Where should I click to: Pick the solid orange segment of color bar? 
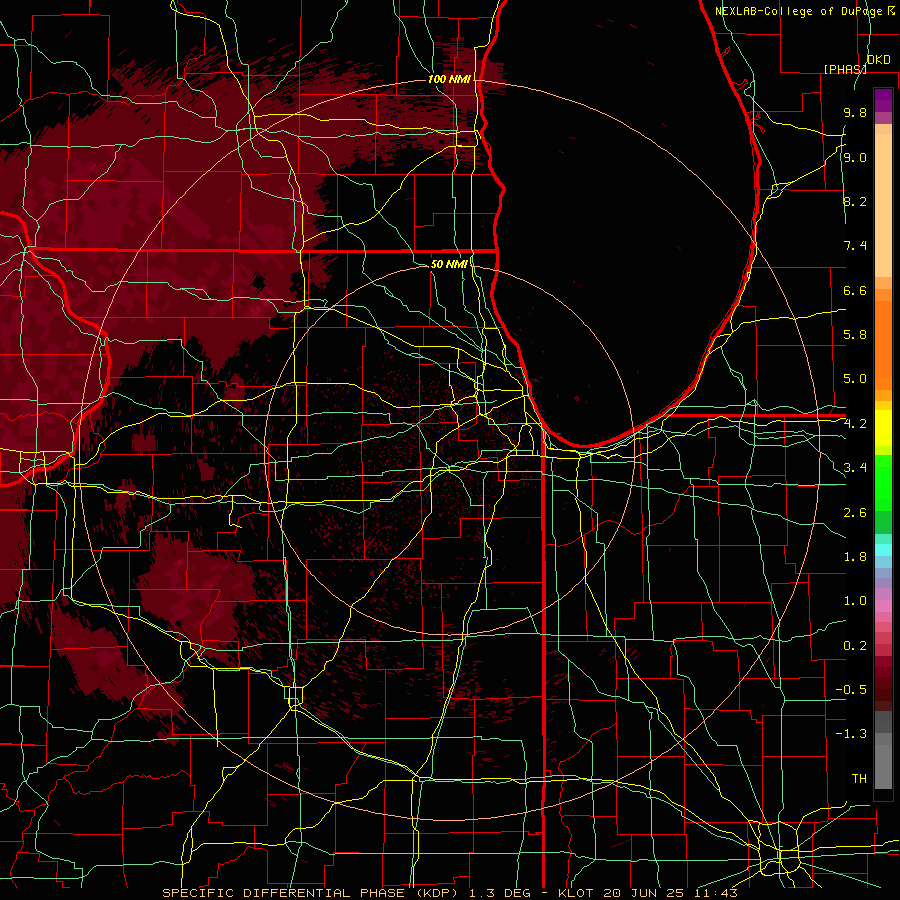[x=883, y=344]
